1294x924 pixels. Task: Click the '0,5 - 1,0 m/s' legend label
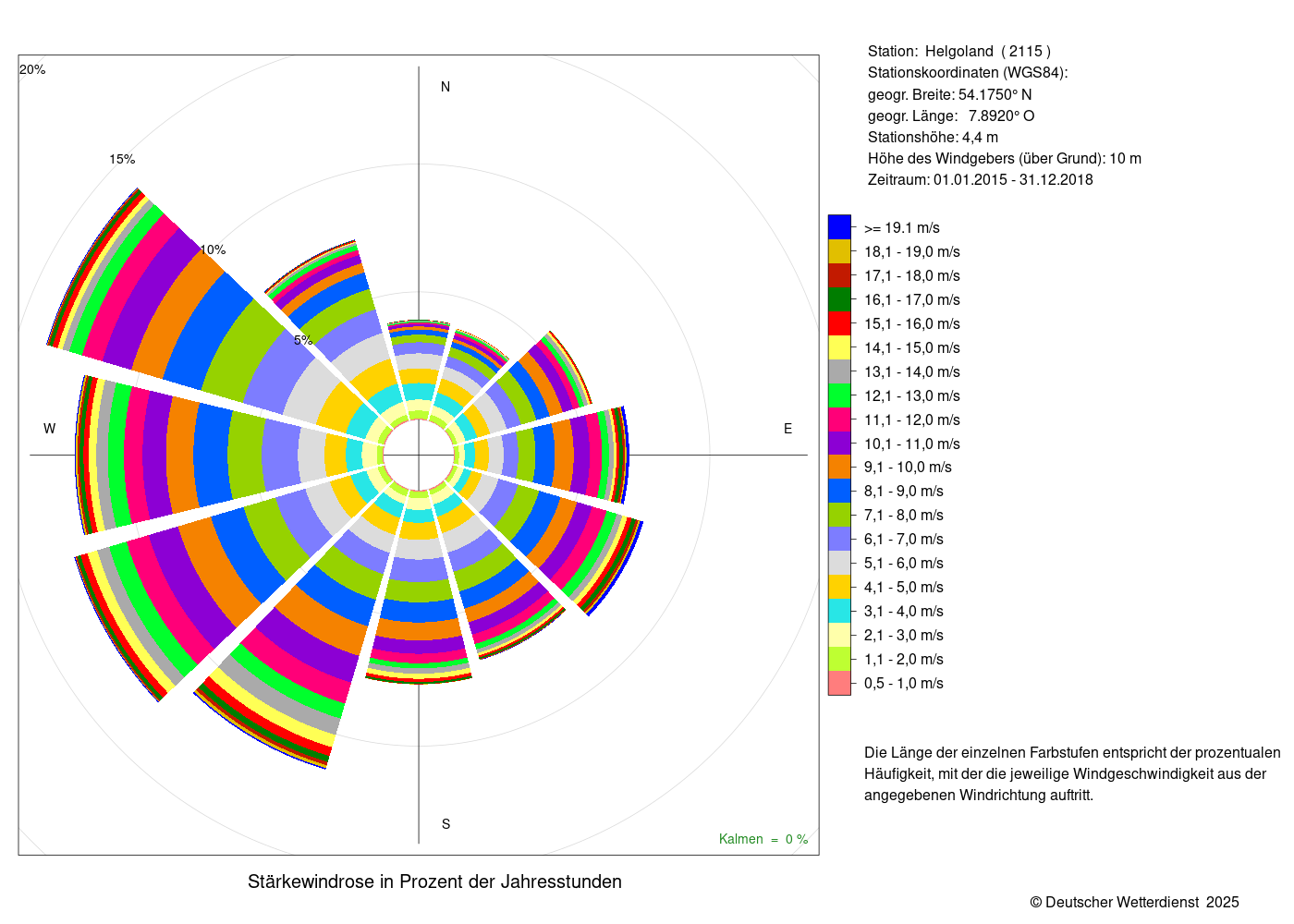904,684
